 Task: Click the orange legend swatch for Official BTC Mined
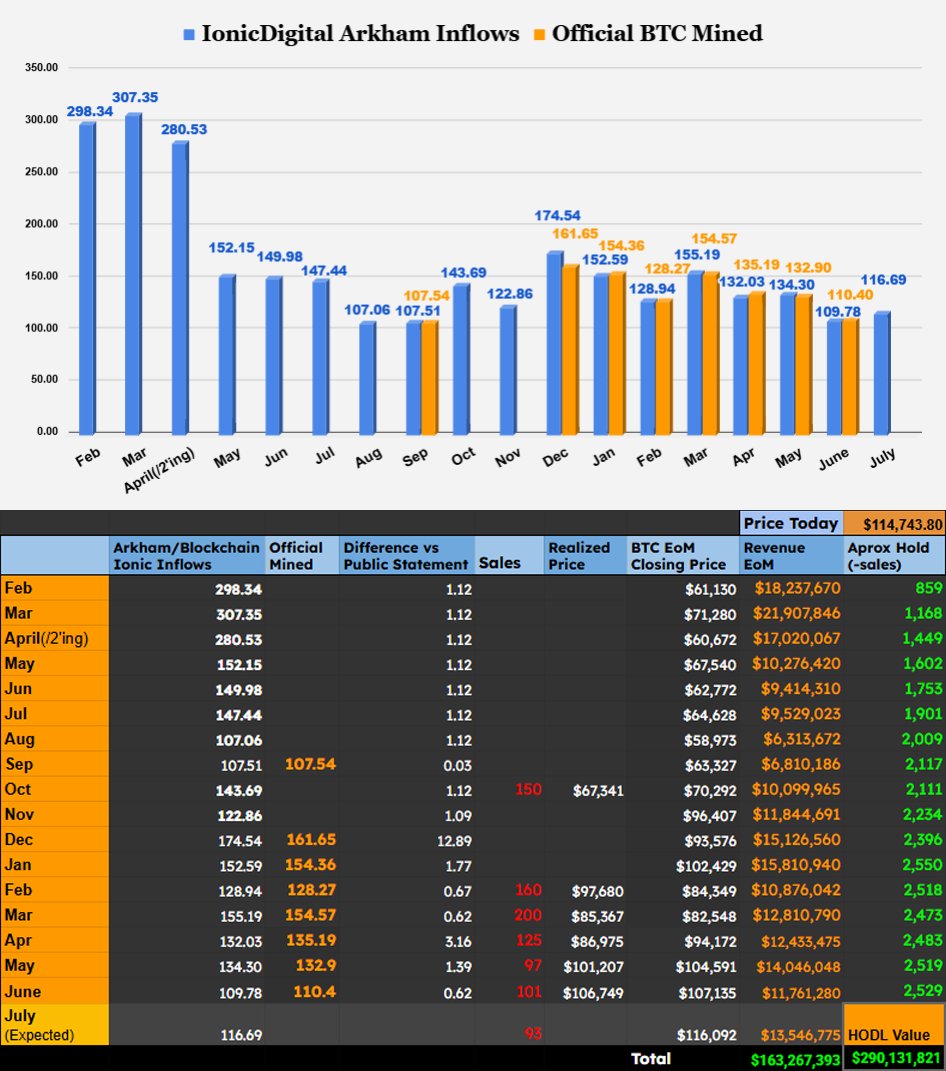(540, 34)
